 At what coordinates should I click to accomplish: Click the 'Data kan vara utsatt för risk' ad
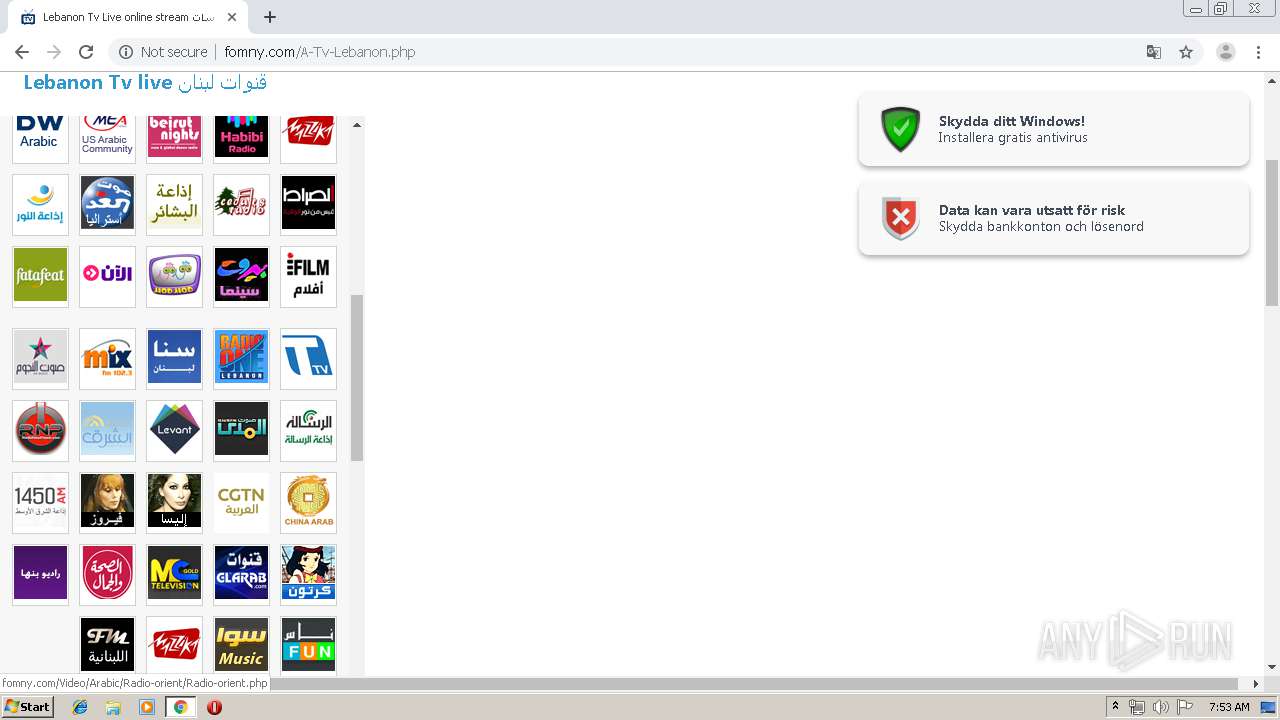[x=1054, y=218]
